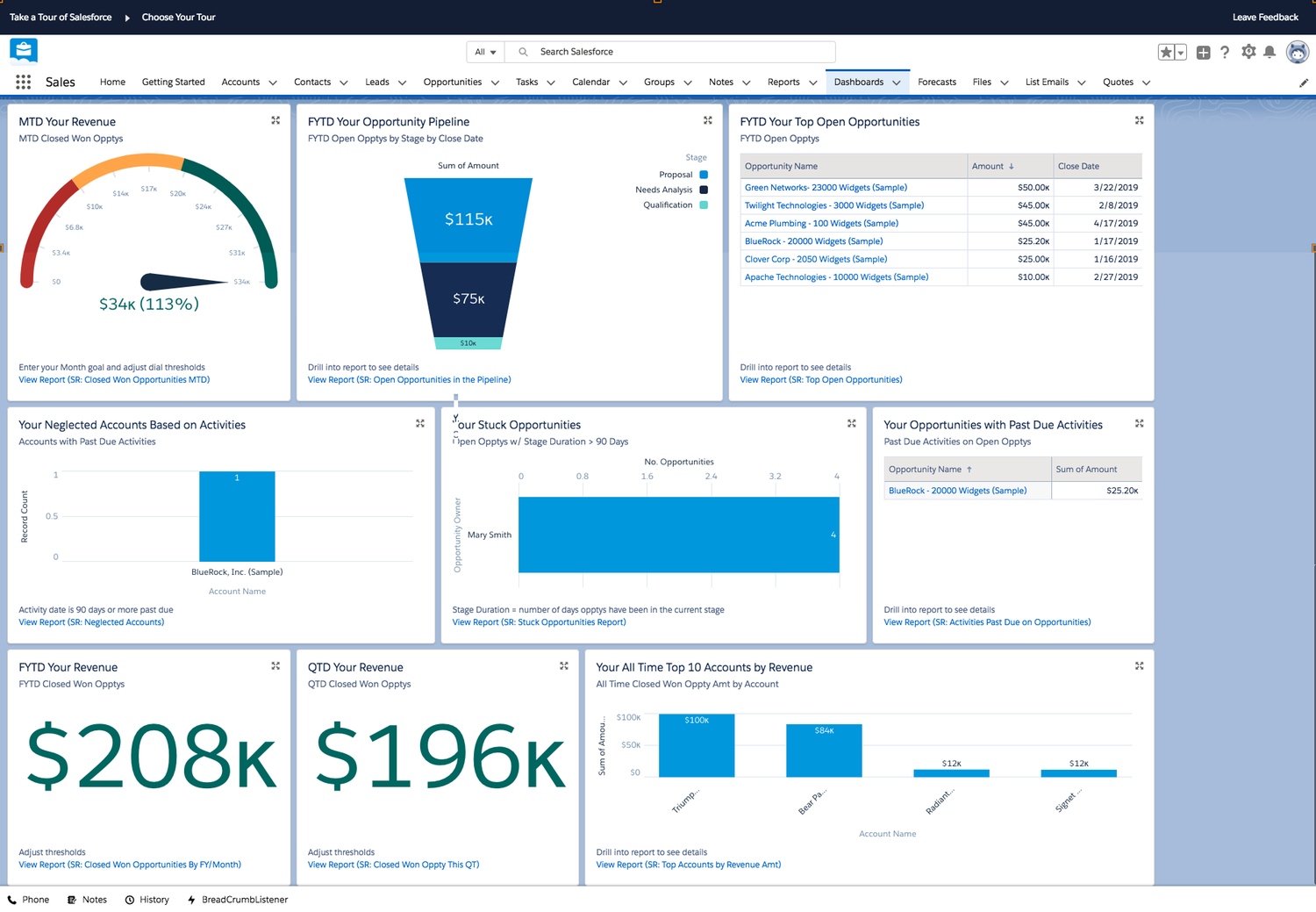
Task: Expand Your Stuck Opportunities chart
Action: tap(851, 423)
